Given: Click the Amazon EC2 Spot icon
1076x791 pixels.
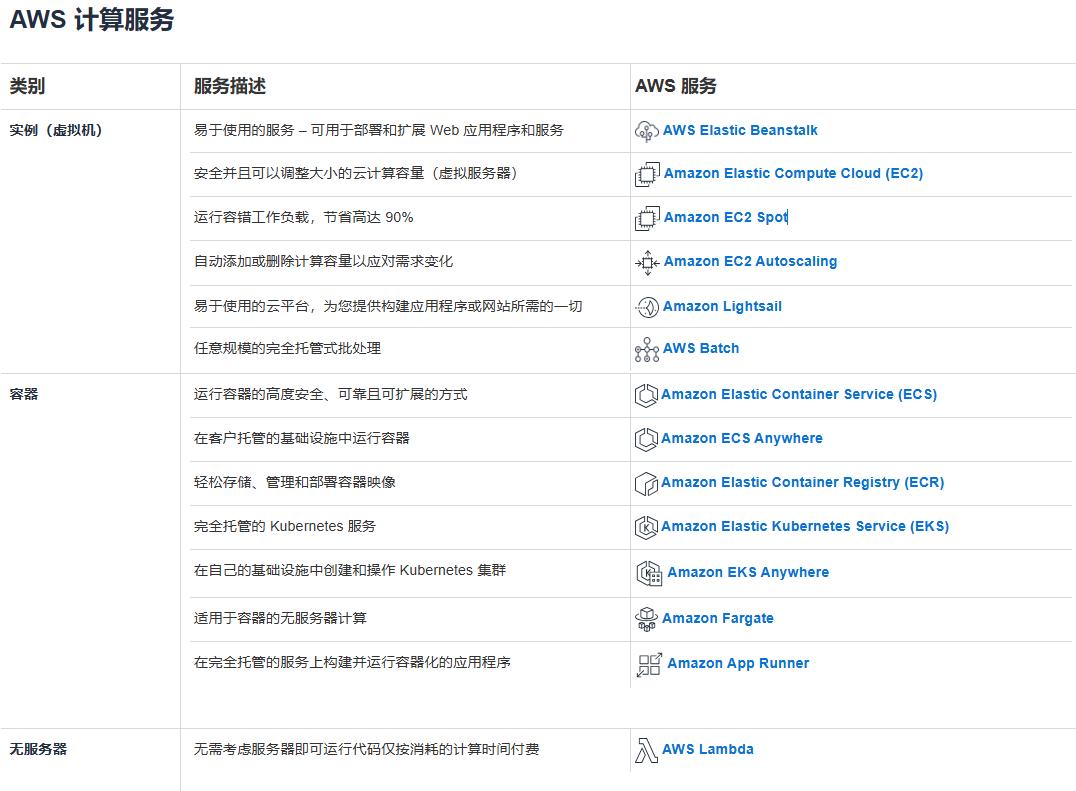Looking at the screenshot, I should coord(646,217).
